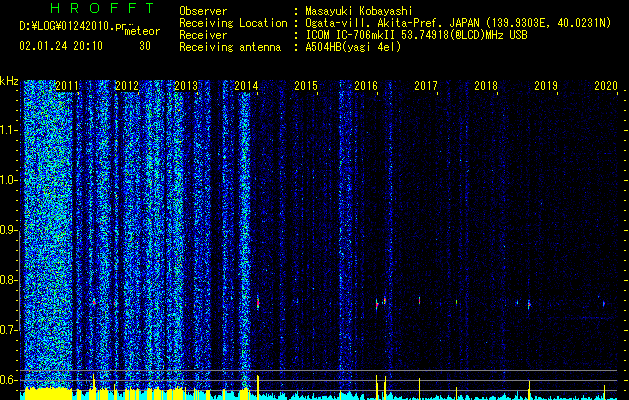Click the 2014 time marker
Viewport: 629px width, 400px height.
246,85
